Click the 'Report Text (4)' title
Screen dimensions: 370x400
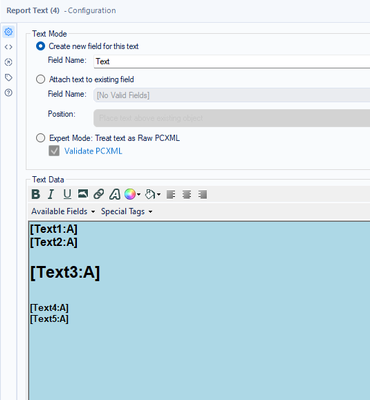[33, 10]
